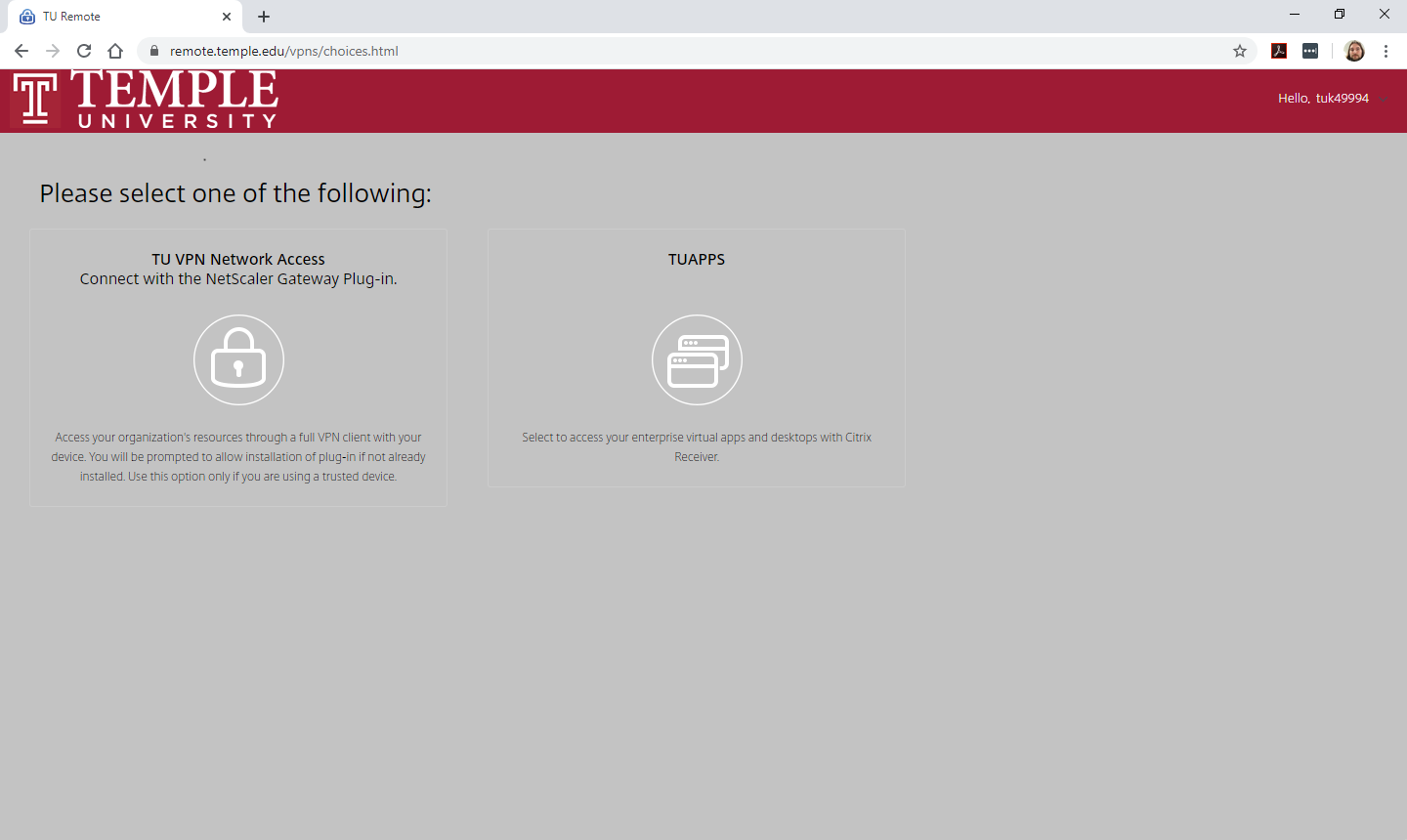This screenshot has width=1407, height=840.
Task: Open a new browser tab
Action: [264, 17]
